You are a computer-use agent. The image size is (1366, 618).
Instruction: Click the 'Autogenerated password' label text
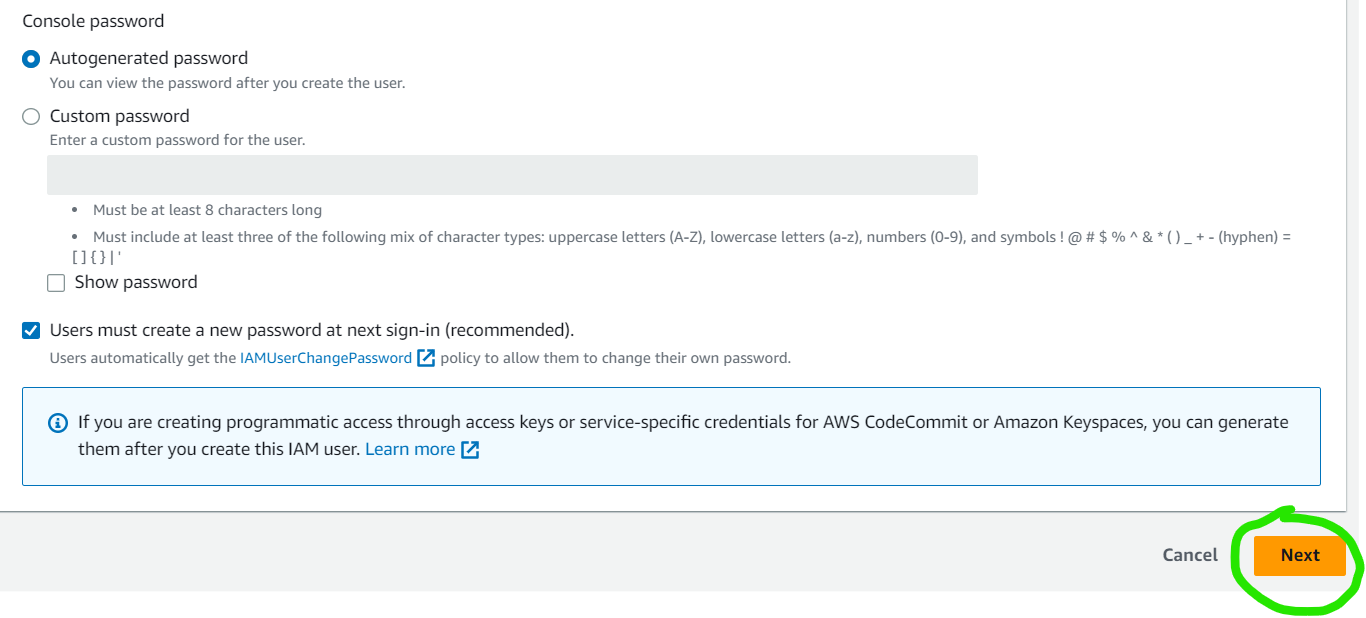[149, 58]
